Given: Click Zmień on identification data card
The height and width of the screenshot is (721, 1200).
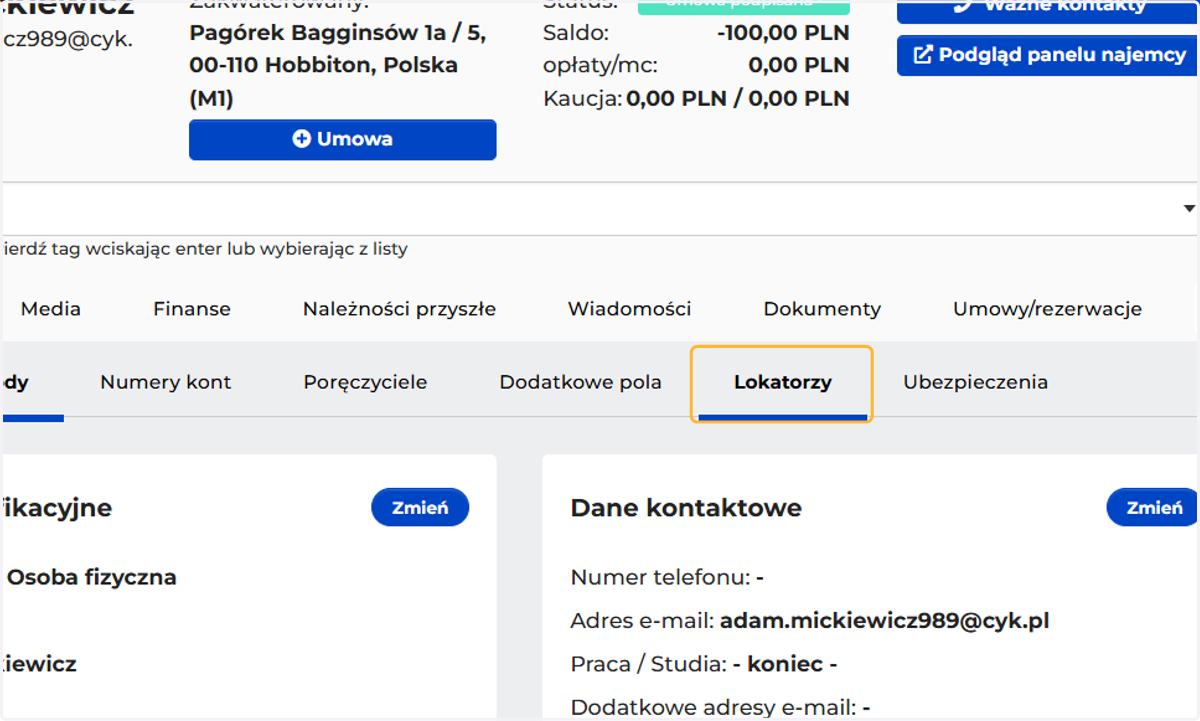Looking at the screenshot, I should coord(420,507).
